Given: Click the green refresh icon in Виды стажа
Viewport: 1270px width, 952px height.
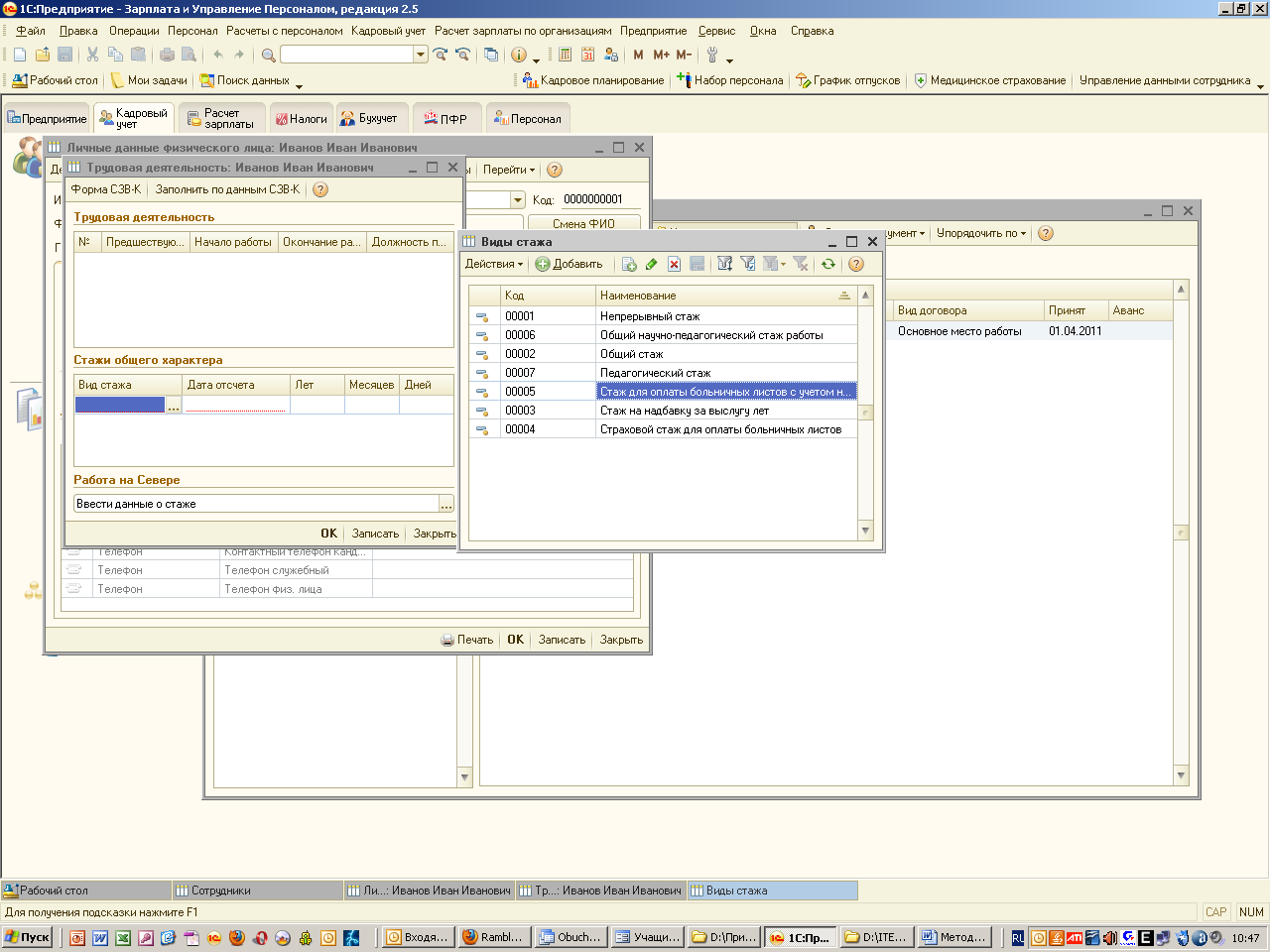Looking at the screenshot, I should pos(827,264).
